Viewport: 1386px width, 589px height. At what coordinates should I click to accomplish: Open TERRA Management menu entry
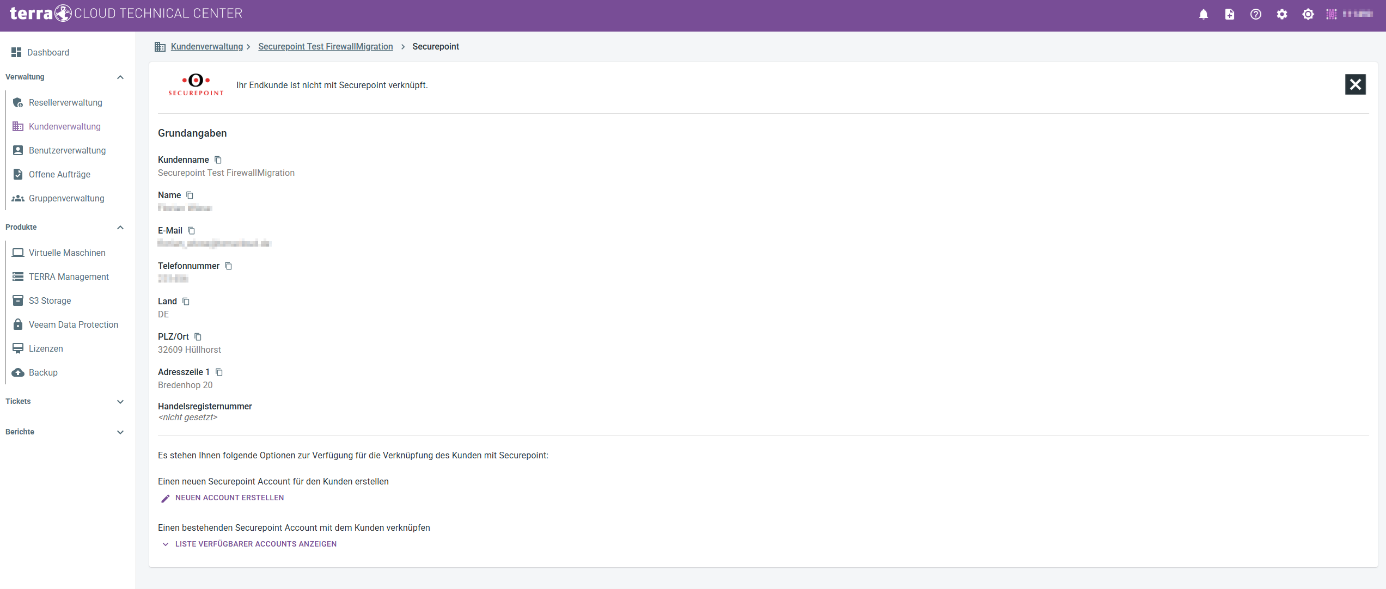(70, 277)
